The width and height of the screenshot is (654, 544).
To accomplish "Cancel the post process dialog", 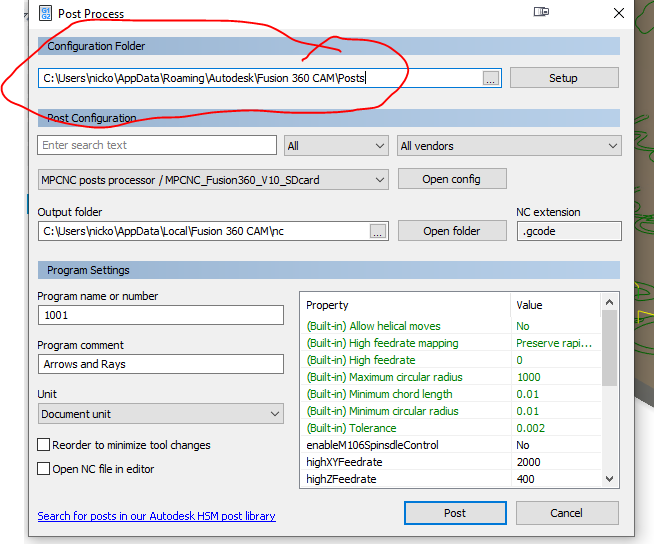I will (x=566, y=513).
